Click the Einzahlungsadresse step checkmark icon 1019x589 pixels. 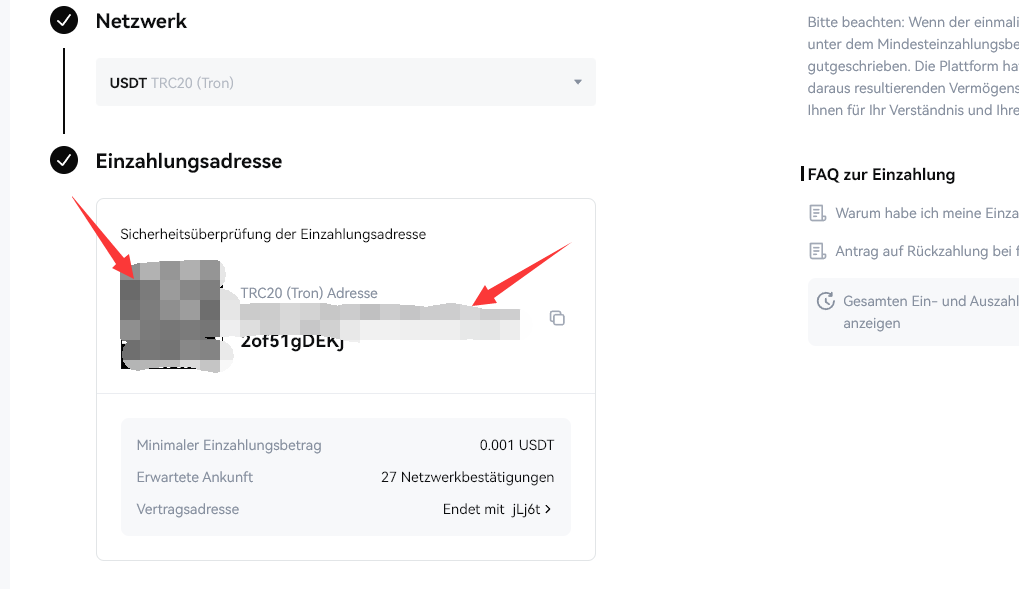click(x=64, y=160)
